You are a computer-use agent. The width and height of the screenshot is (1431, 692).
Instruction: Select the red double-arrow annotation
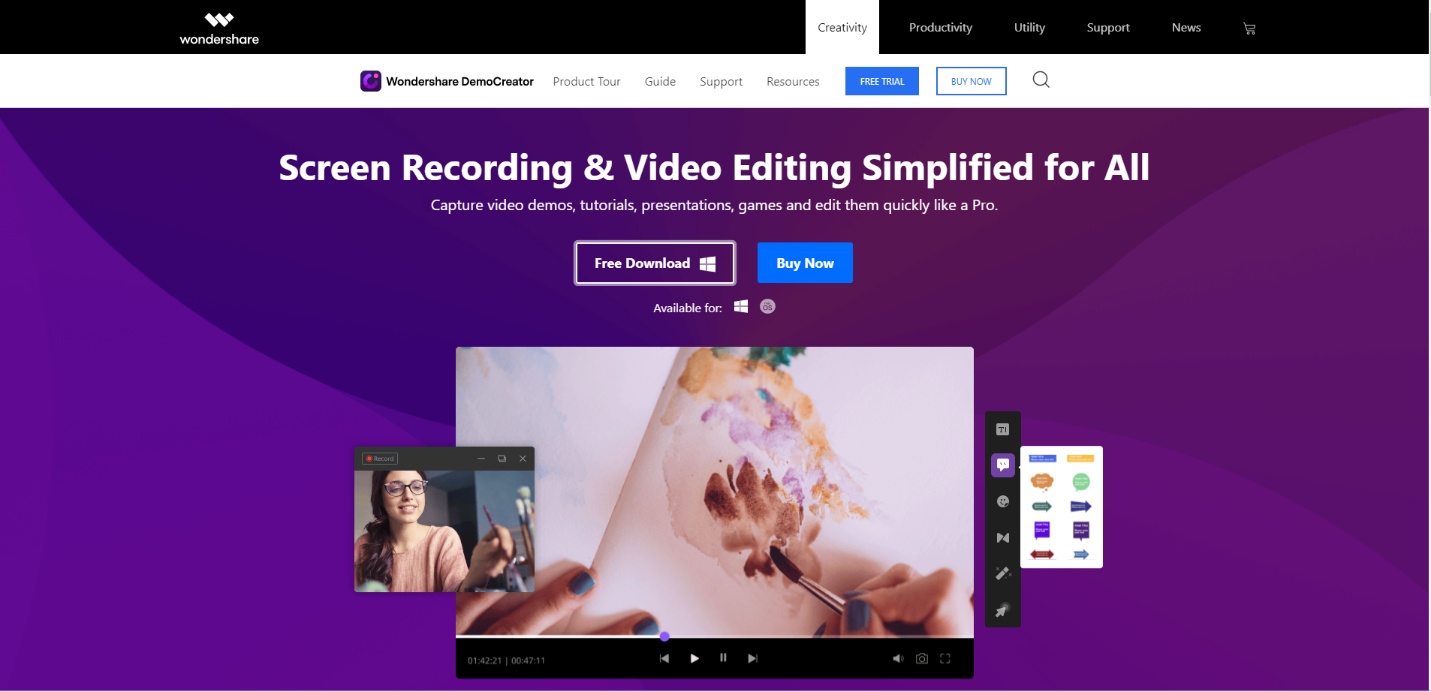point(1042,554)
